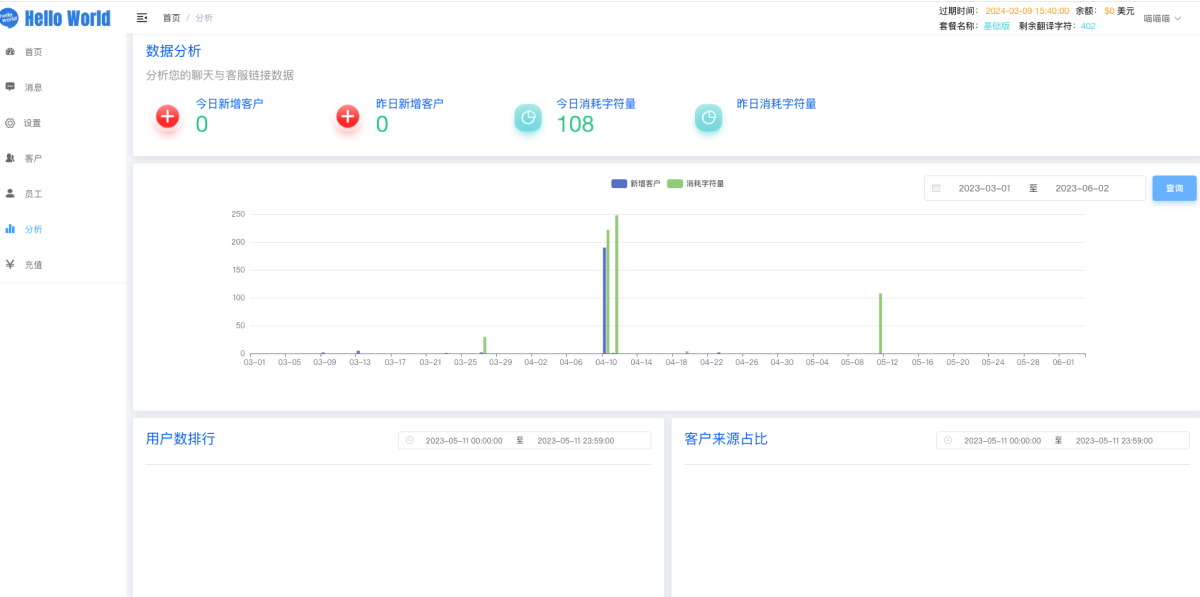Go to 充值 in the sidebar
Screen dimensions: 1200x597
pyautogui.click(x=33, y=265)
